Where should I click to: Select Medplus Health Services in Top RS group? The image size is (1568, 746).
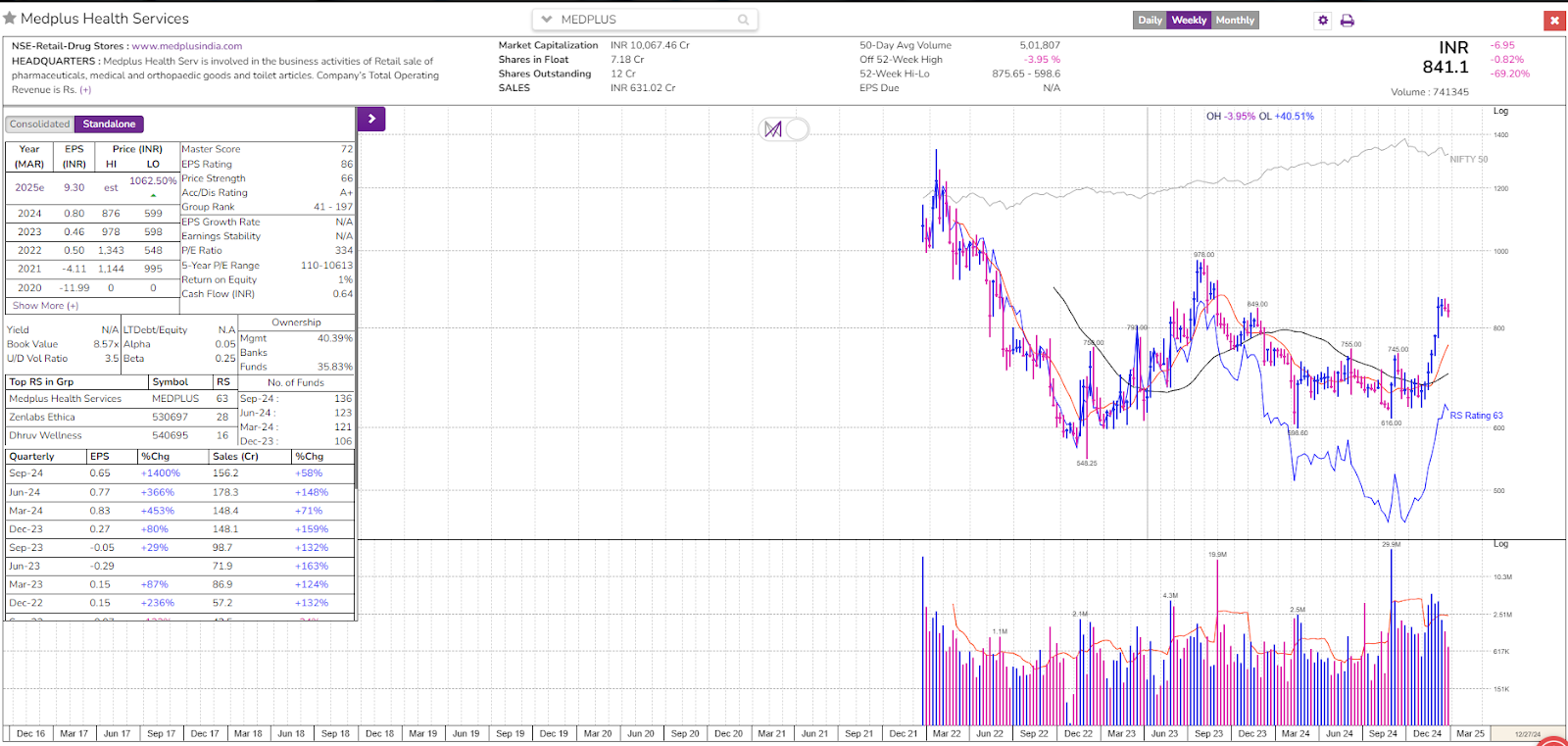pyautogui.click(x=122, y=399)
